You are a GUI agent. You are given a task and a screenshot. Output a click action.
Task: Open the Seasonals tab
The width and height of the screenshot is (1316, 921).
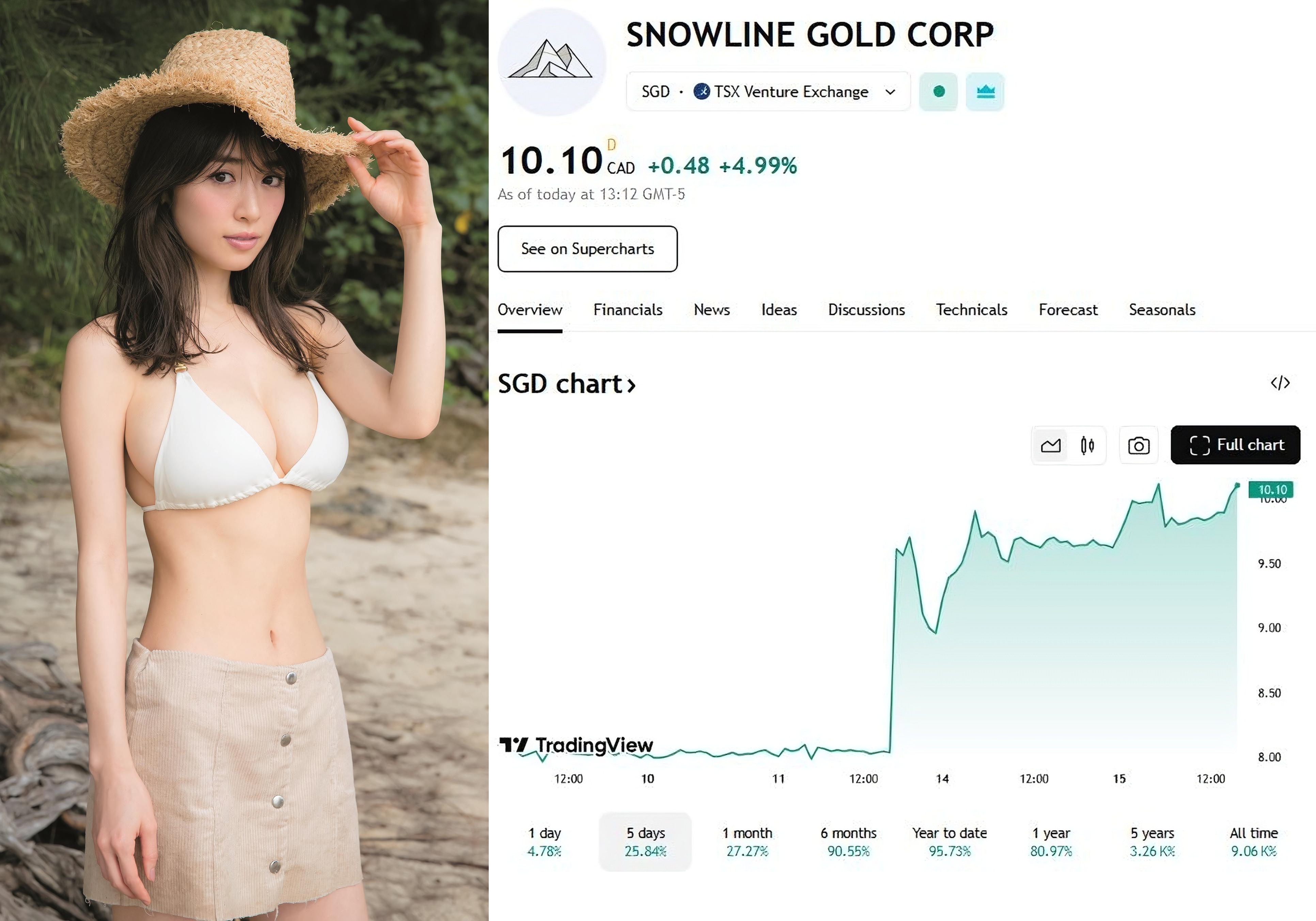point(1162,310)
